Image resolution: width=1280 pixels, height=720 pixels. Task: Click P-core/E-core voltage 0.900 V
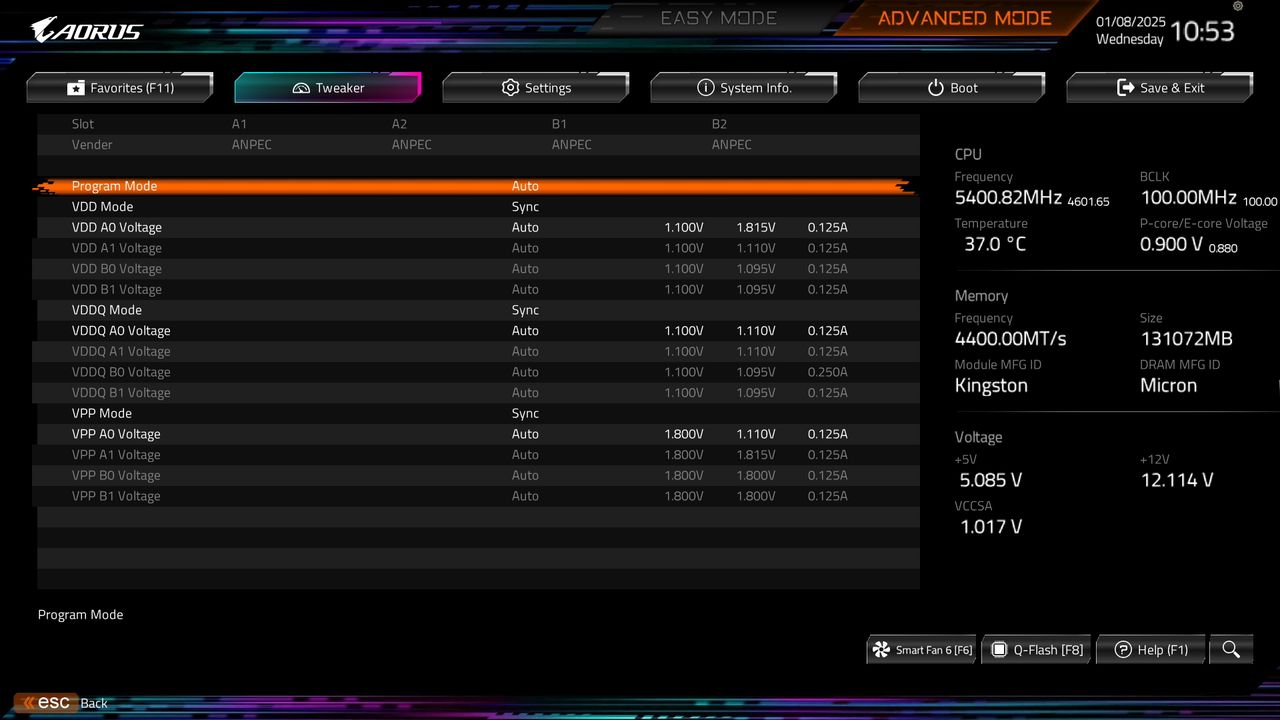(x=1171, y=244)
